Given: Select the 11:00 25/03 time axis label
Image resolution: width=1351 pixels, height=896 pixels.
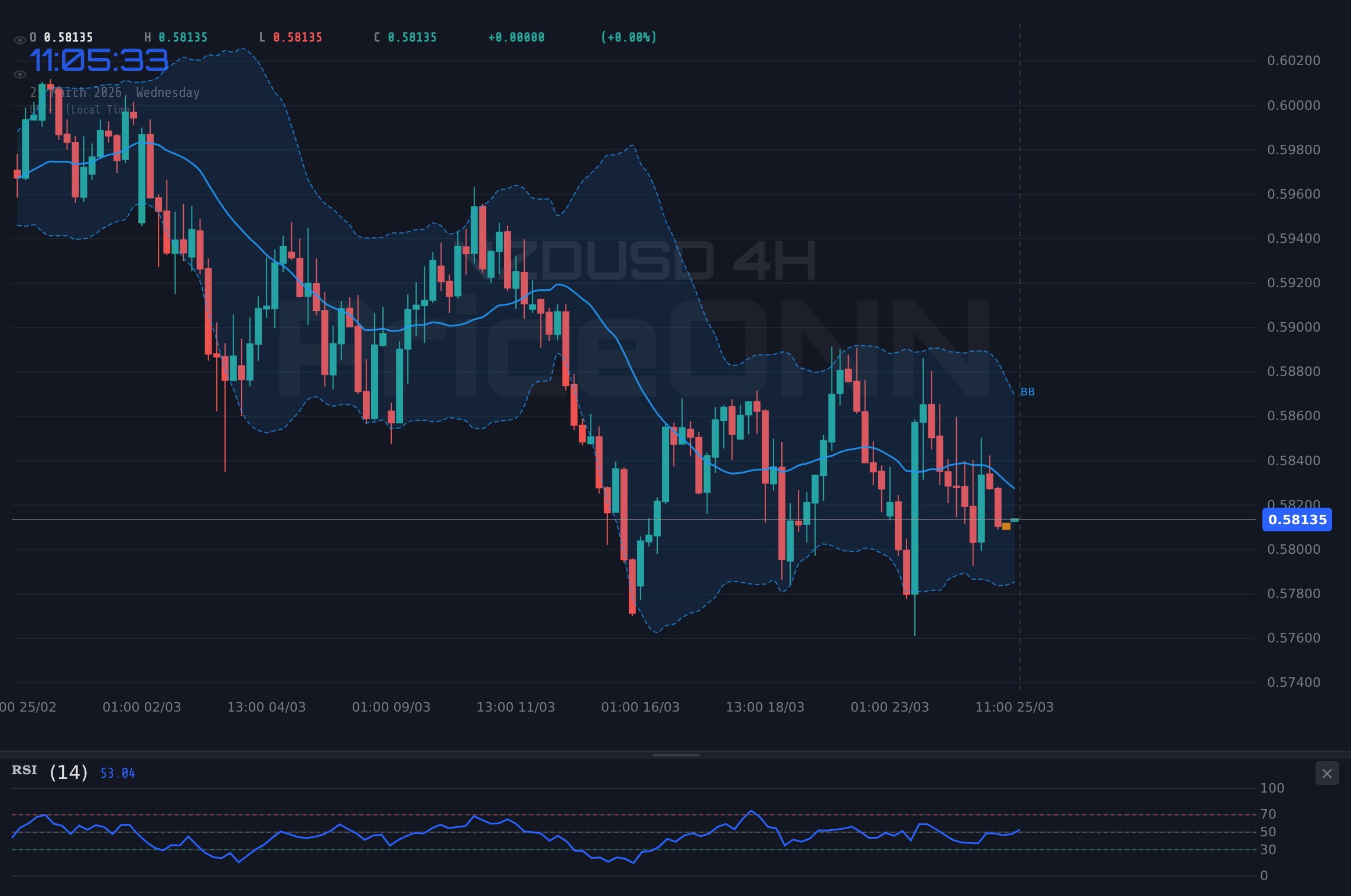Looking at the screenshot, I should 1014,706.
